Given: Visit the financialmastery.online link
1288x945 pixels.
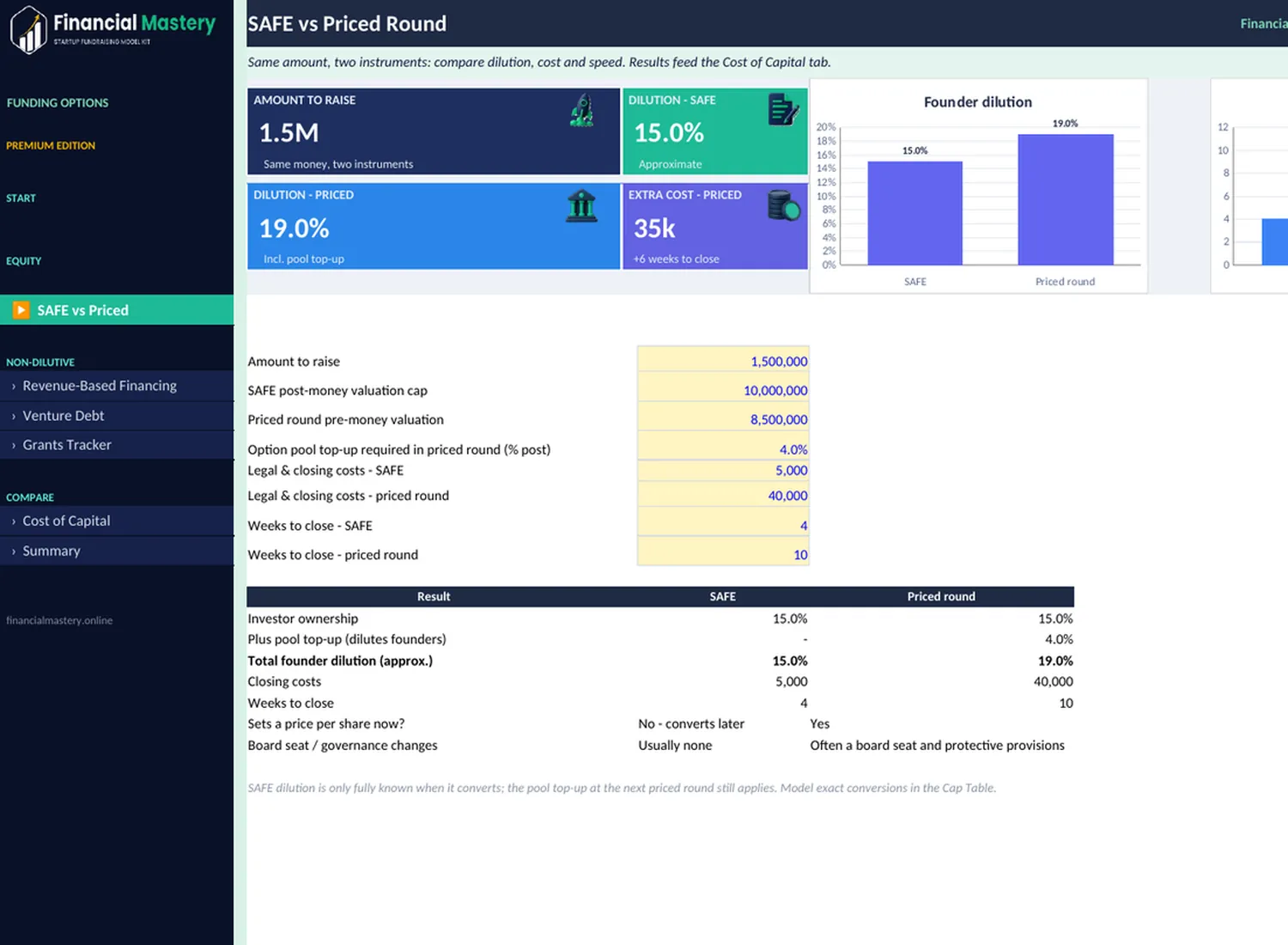Looking at the screenshot, I should [x=59, y=620].
